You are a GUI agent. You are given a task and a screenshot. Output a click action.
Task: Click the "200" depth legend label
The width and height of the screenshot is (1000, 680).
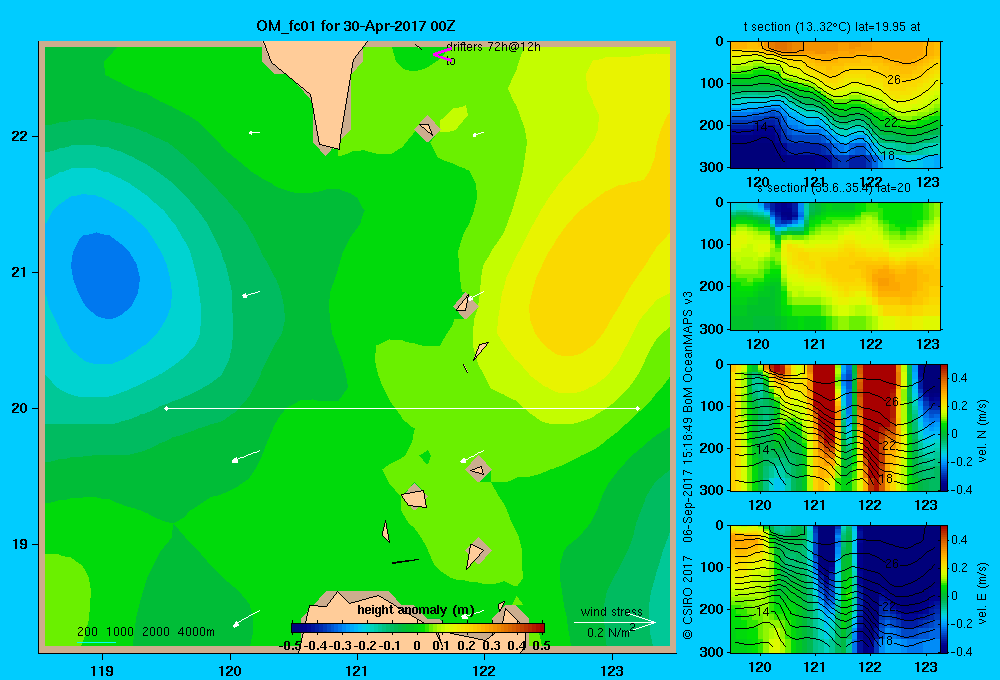87,632
